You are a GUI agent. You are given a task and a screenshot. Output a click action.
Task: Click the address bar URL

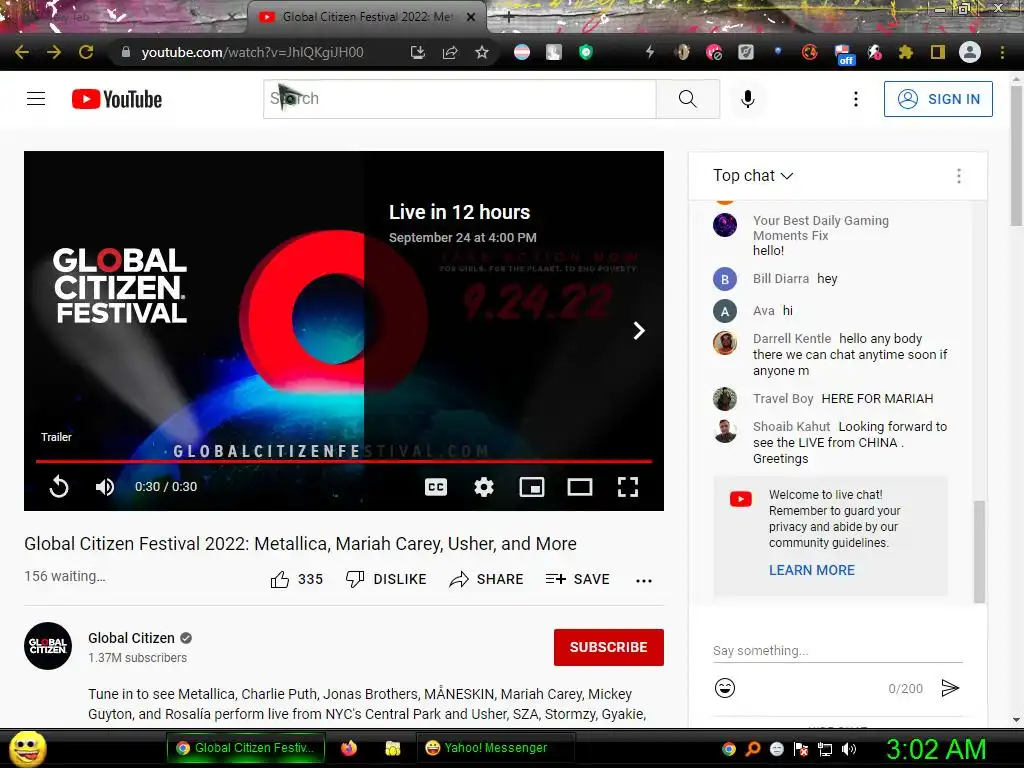(x=253, y=52)
